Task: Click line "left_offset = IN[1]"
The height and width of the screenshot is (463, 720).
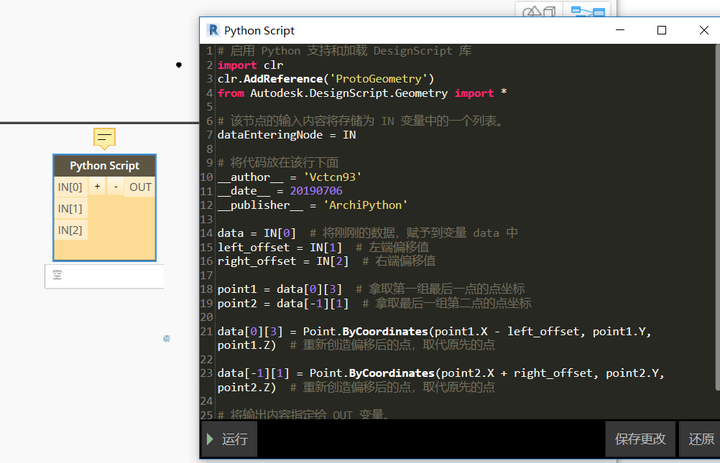Action: [280, 248]
